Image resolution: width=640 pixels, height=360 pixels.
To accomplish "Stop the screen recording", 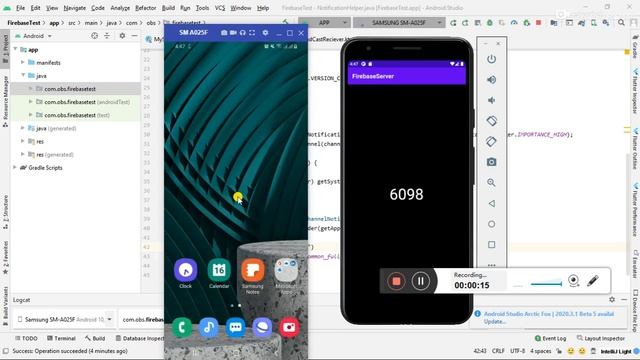I will 396,281.
